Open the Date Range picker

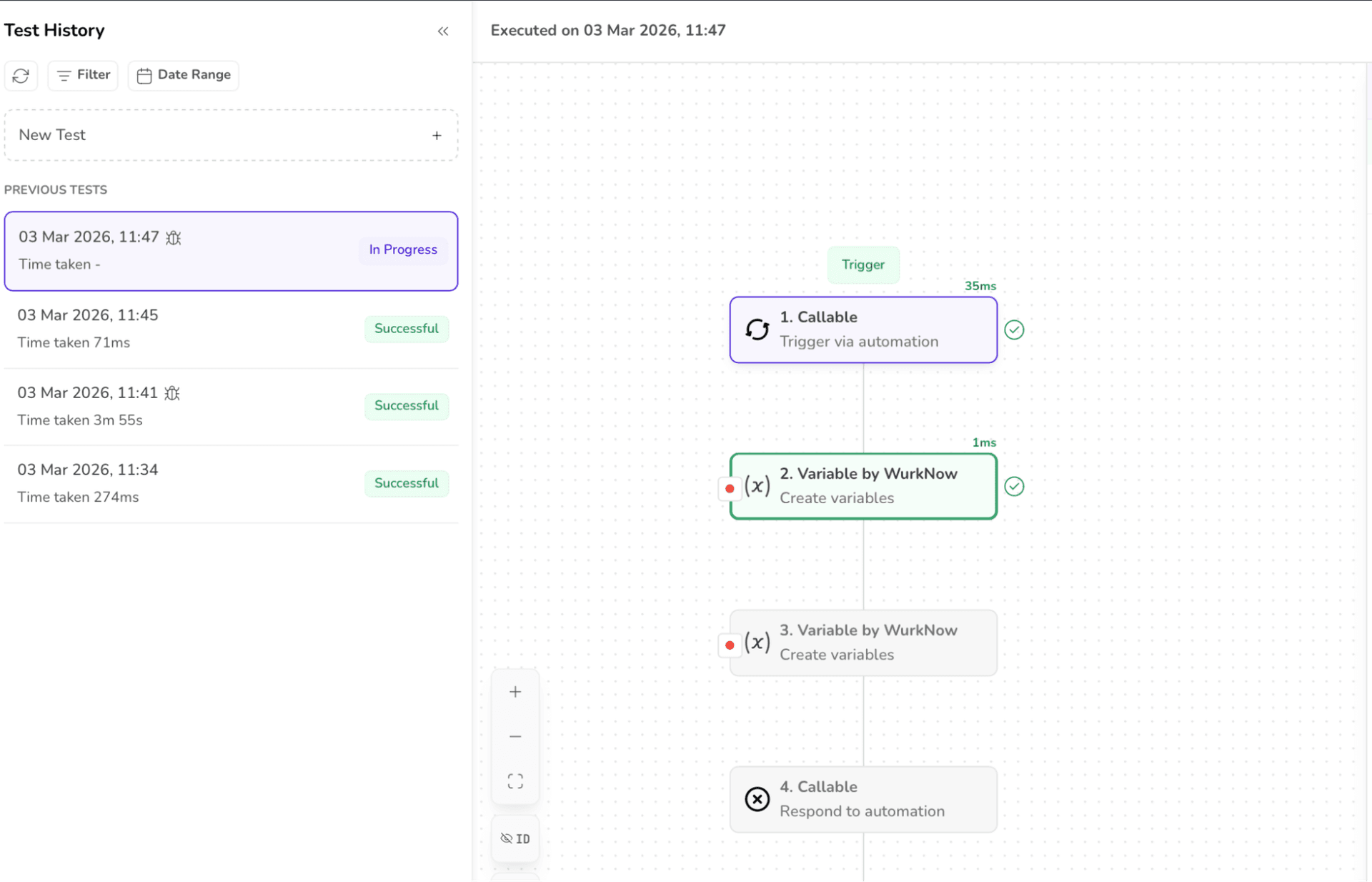click(184, 75)
